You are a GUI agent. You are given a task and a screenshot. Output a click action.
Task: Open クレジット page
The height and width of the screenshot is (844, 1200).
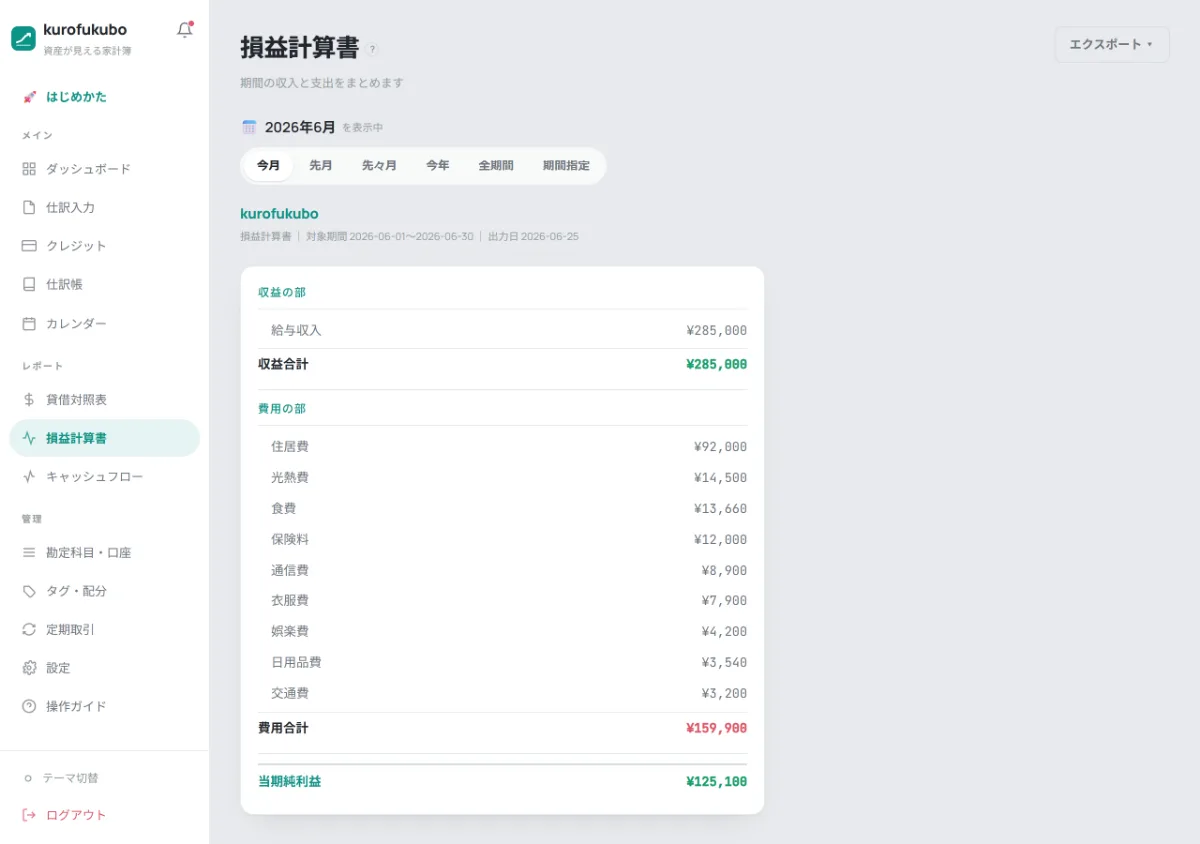tap(105, 246)
